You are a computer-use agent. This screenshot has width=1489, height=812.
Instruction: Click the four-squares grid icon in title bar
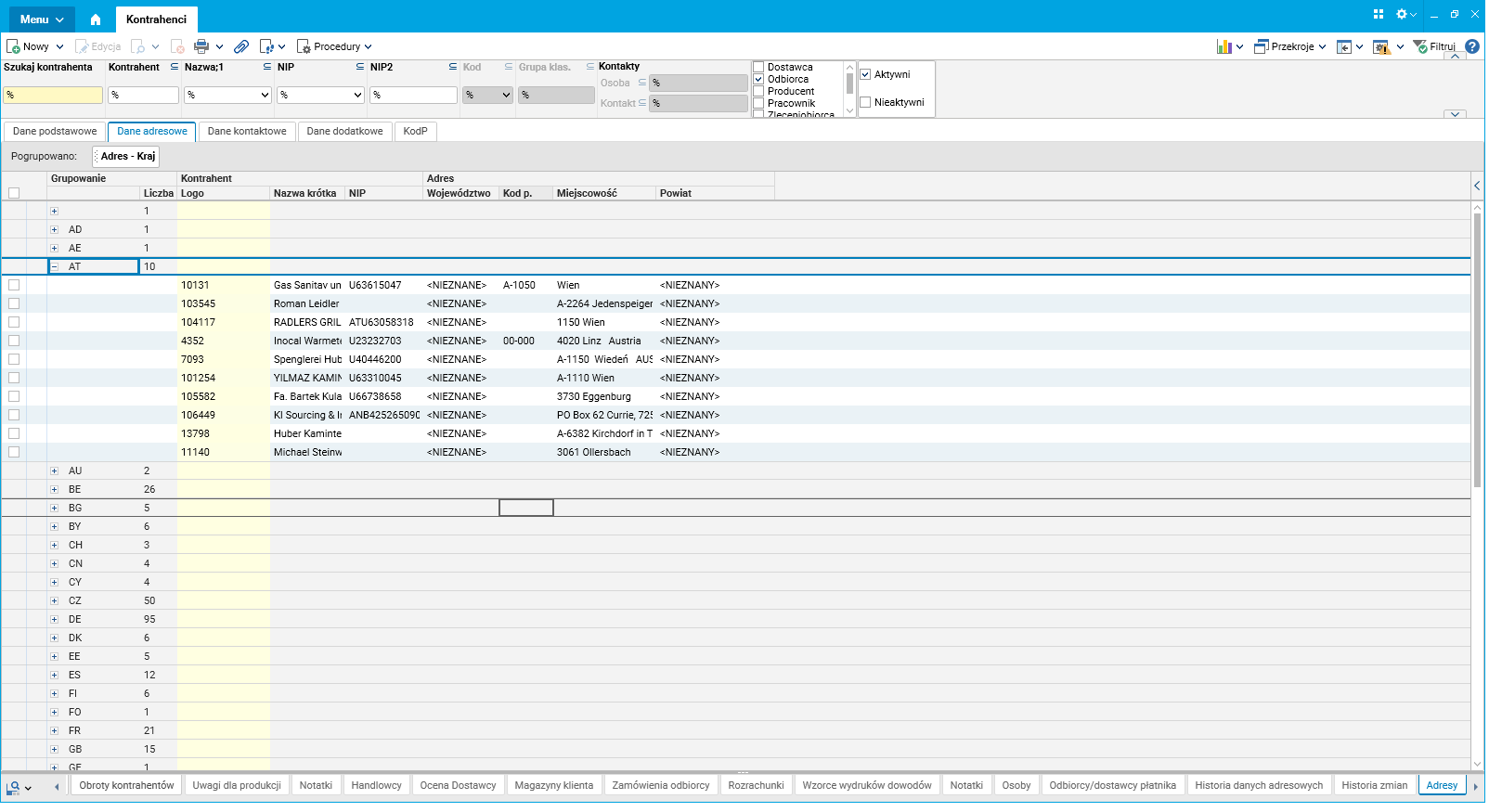[x=1379, y=14]
